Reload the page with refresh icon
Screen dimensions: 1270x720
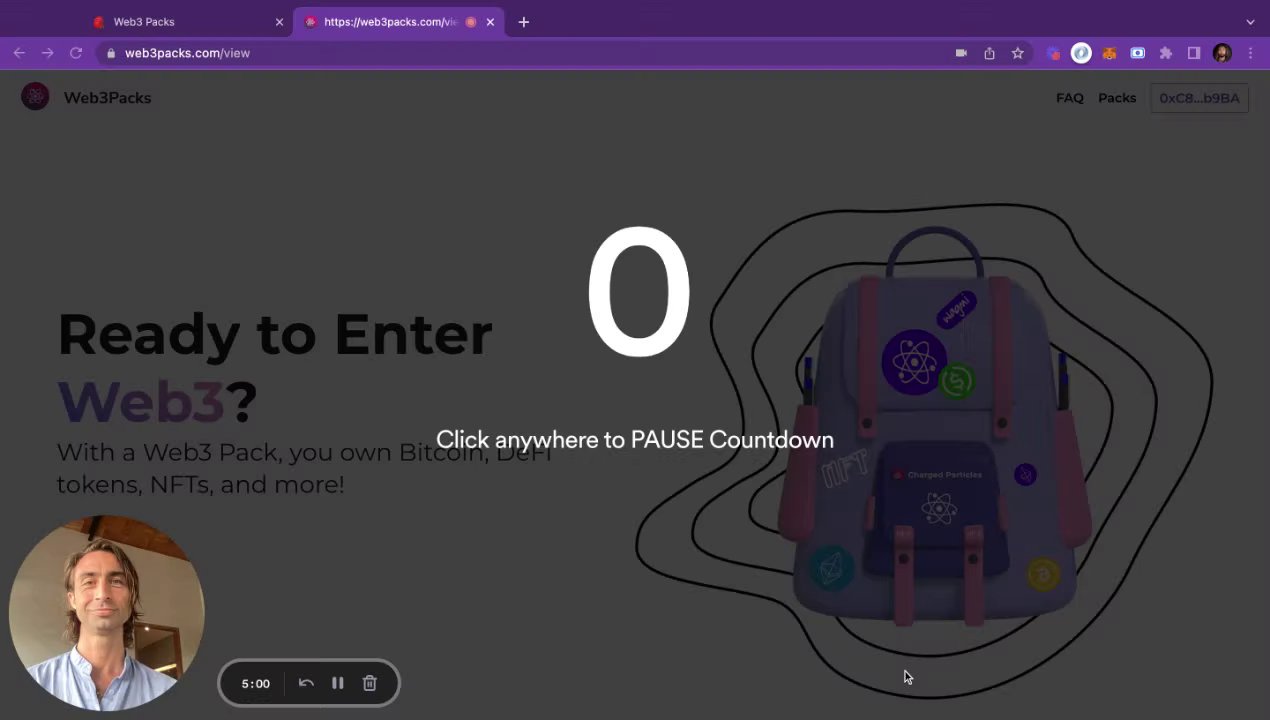tap(76, 53)
